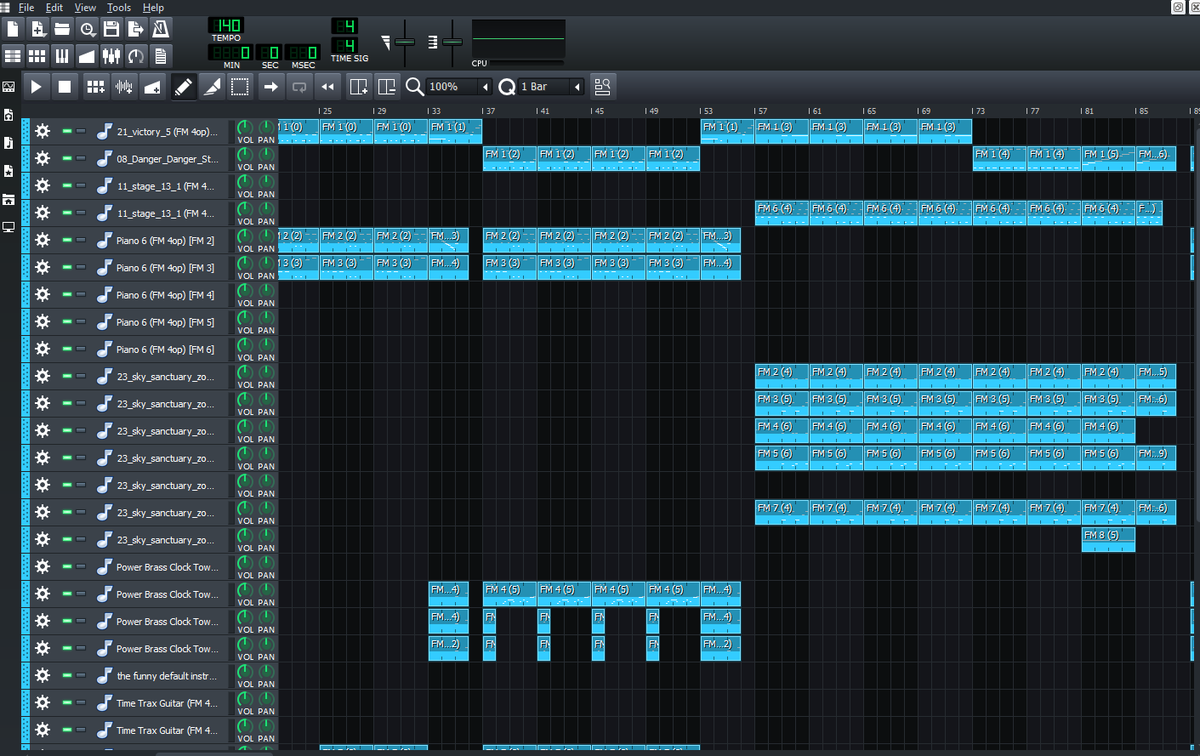Adjust volume knob of 21_victory_5 track
1200x756 pixels.
(245, 128)
